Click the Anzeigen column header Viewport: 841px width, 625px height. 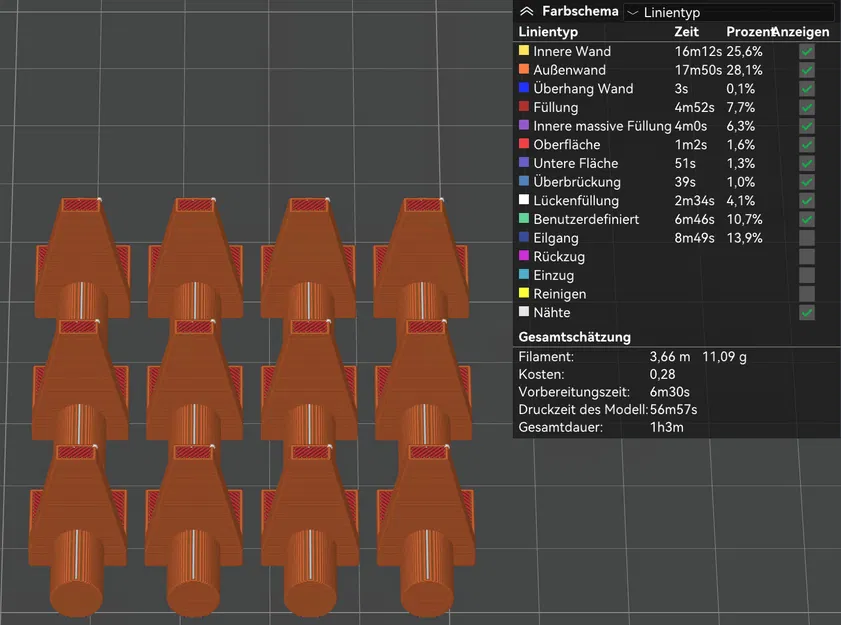[x=802, y=32]
